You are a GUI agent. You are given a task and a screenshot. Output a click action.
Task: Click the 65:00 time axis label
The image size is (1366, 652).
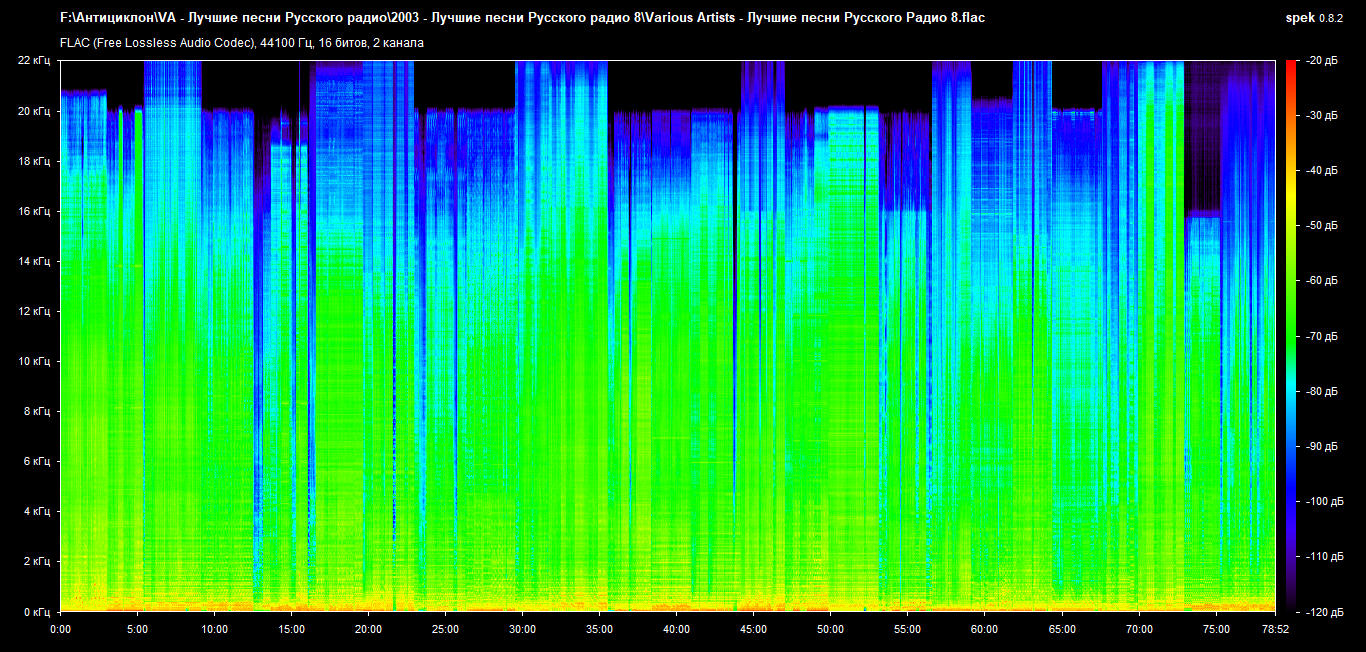[1062, 629]
